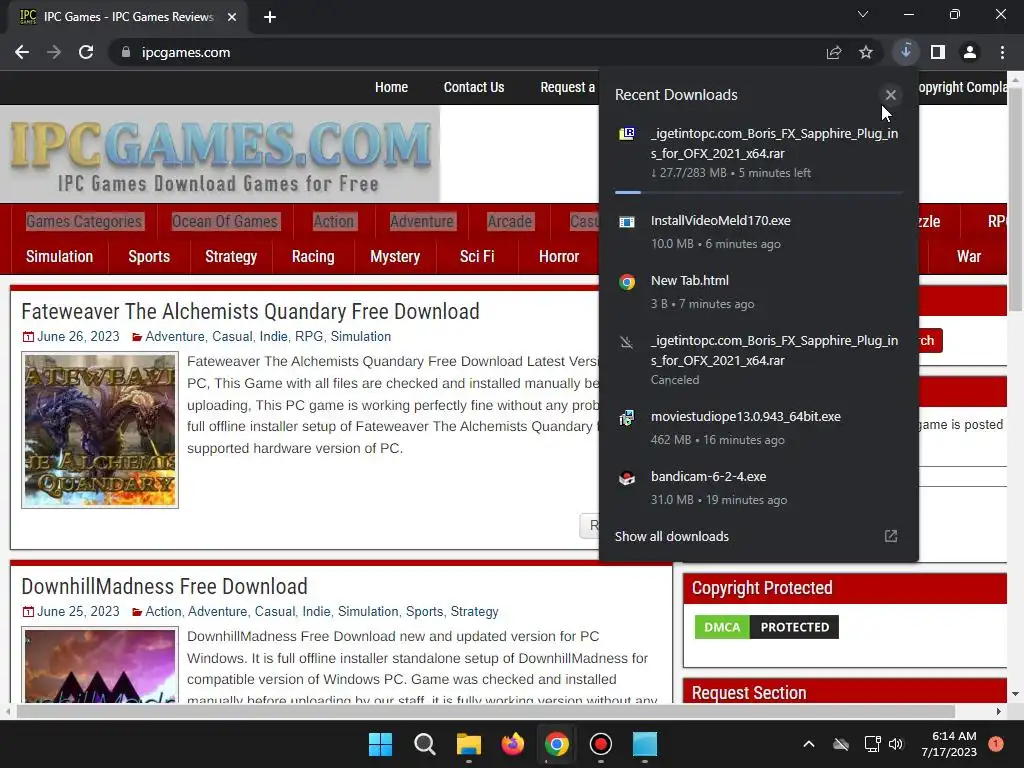Open the Sci Fi category
The height and width of the screenshot is (768, 1024).
[477, 257]
